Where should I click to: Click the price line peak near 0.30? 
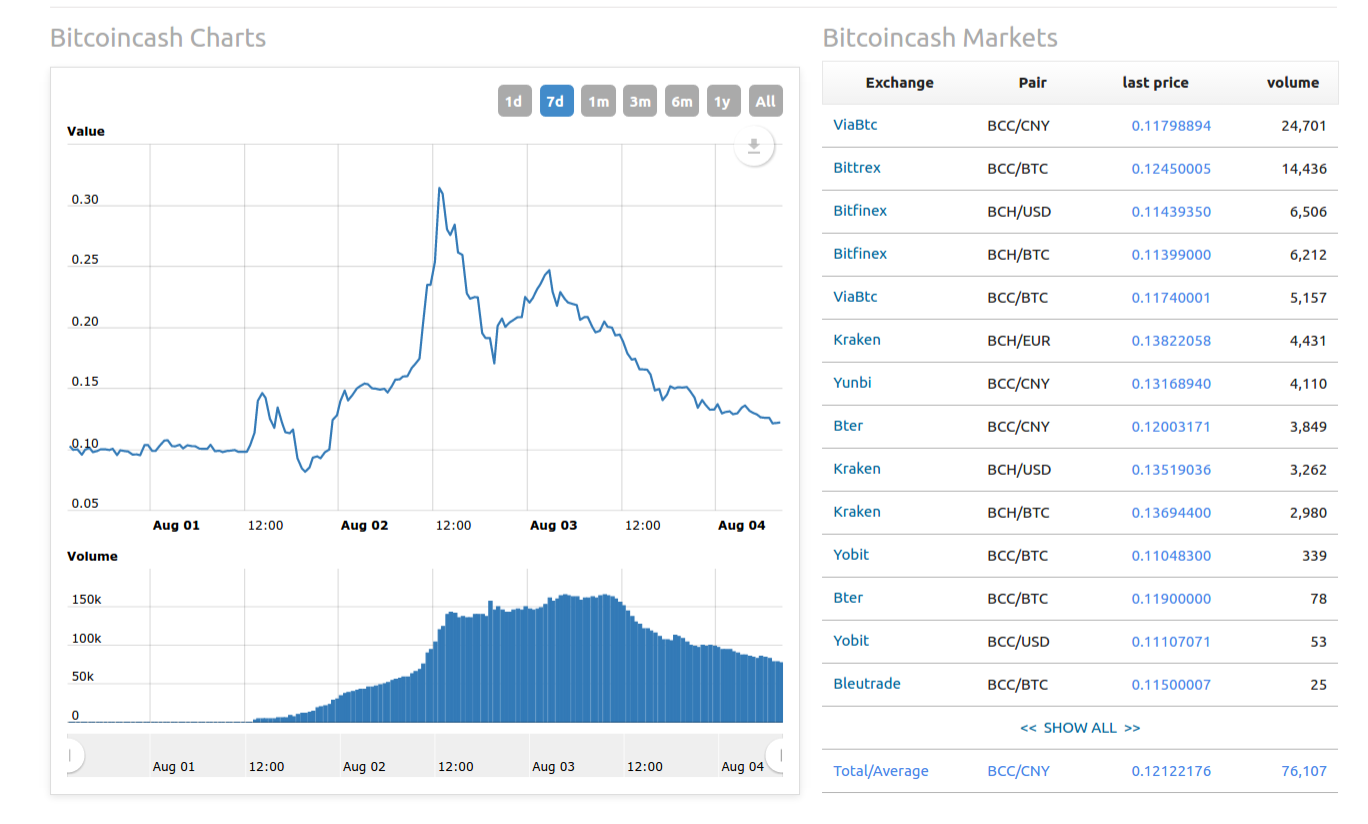[x=439, y=188]
